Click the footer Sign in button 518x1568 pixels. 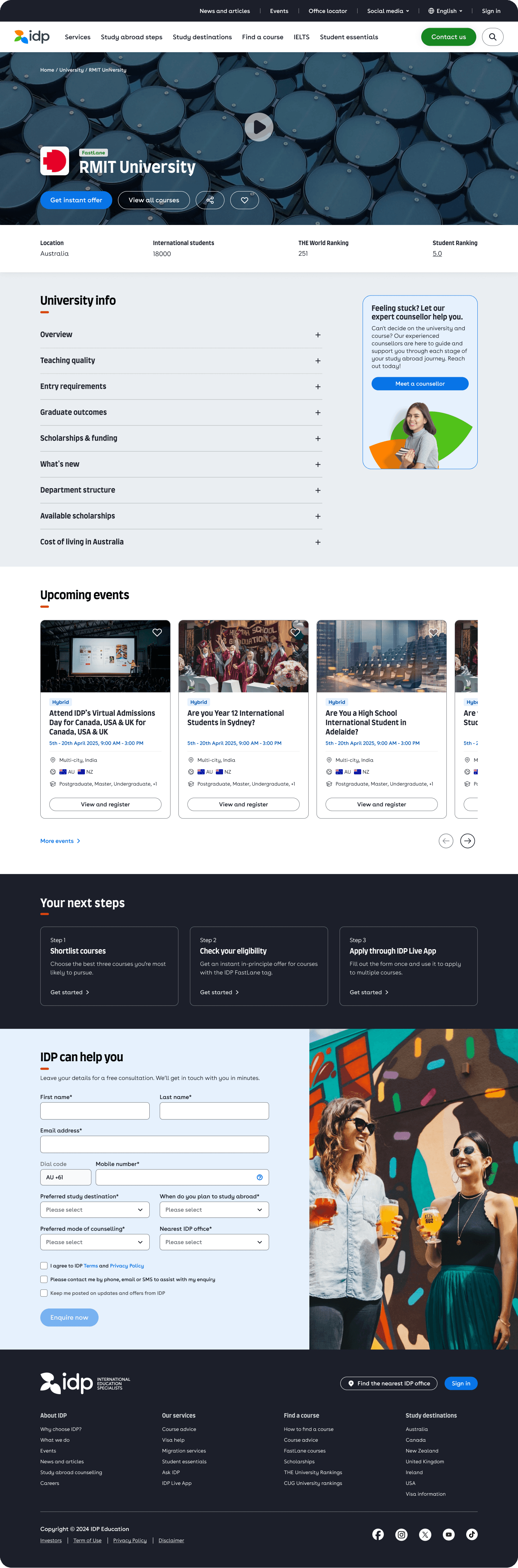click(461, 1383)
